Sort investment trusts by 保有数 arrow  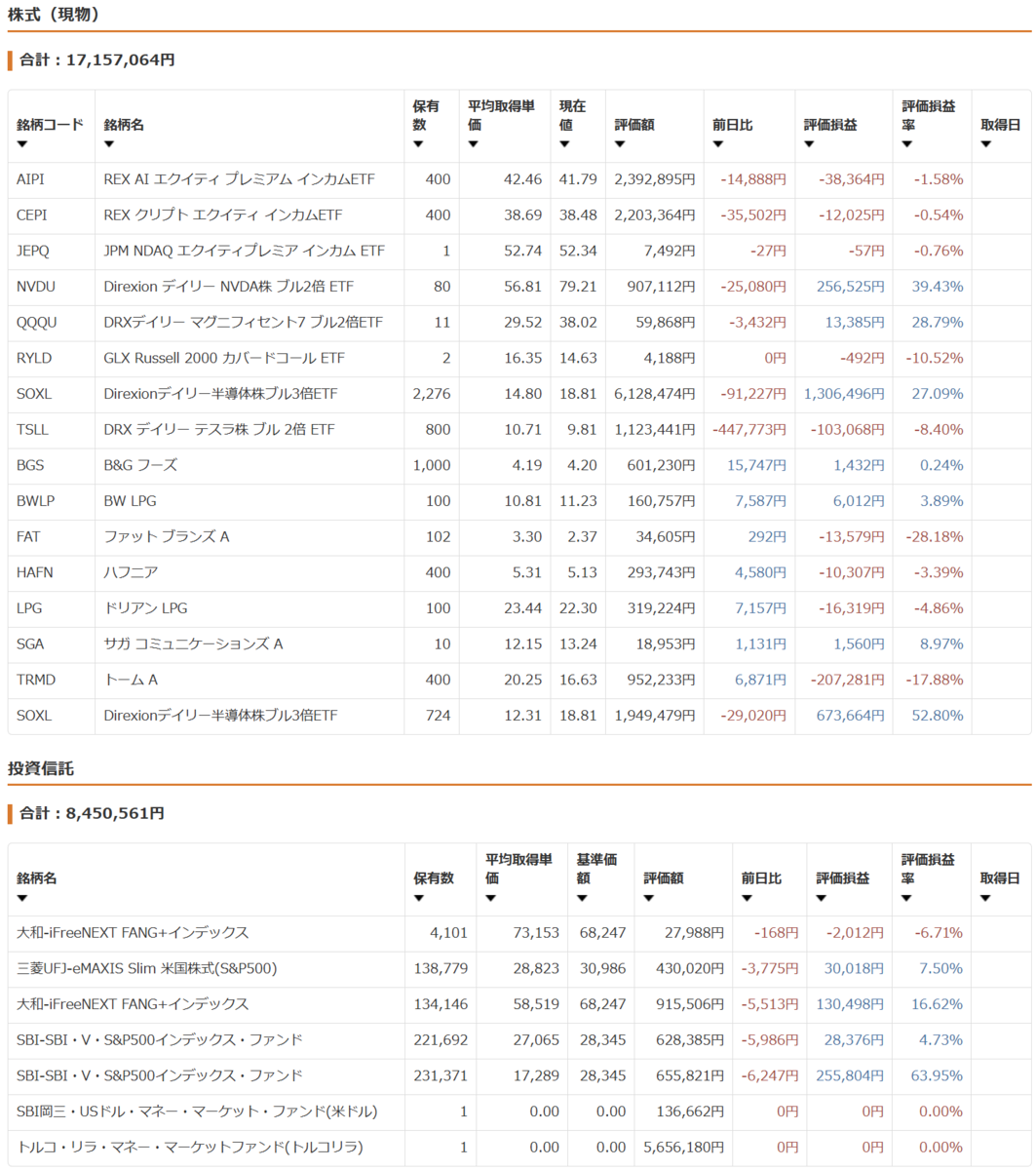click(418, 899)
